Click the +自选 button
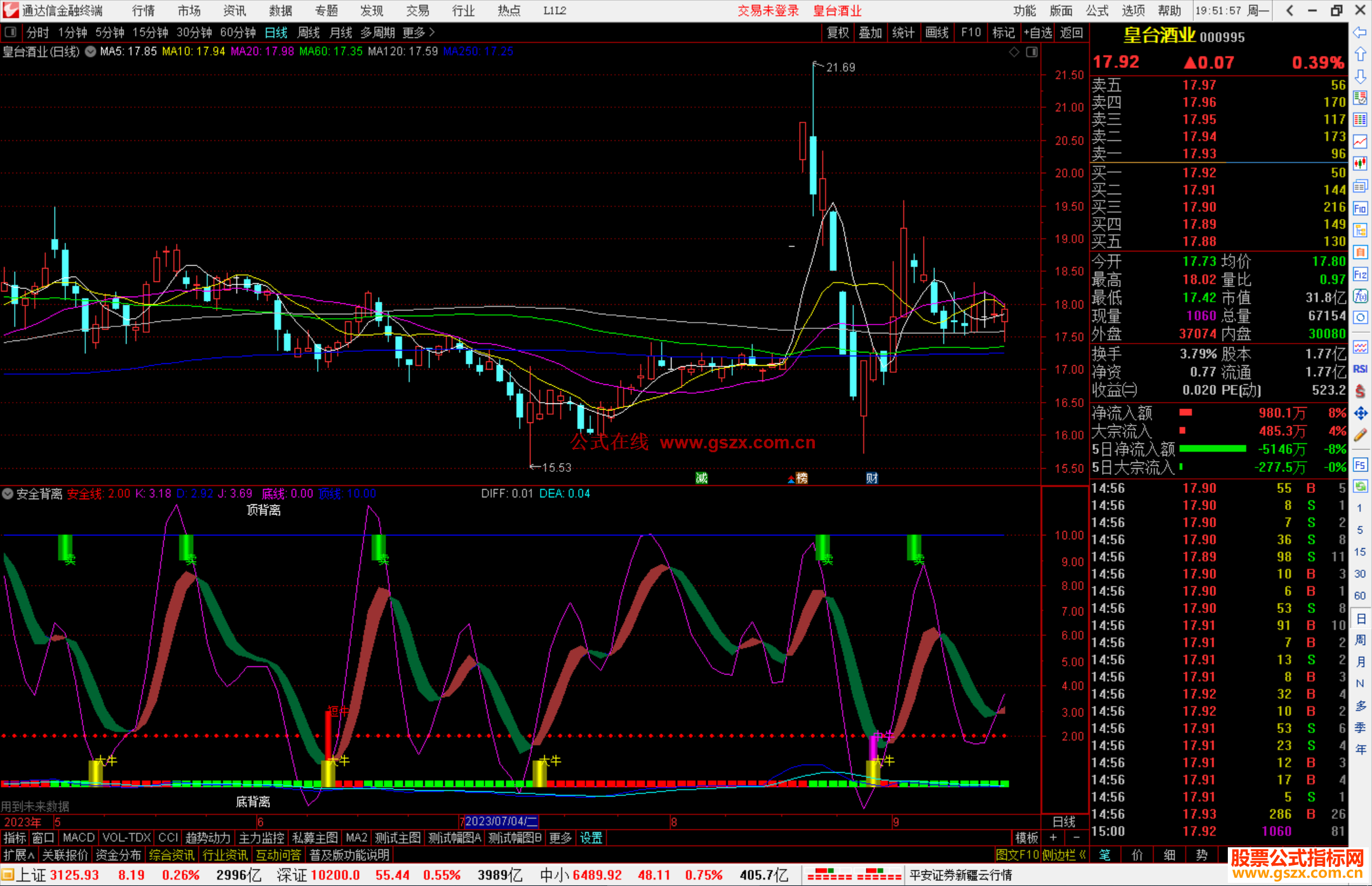 click(x=1038, y=32)
